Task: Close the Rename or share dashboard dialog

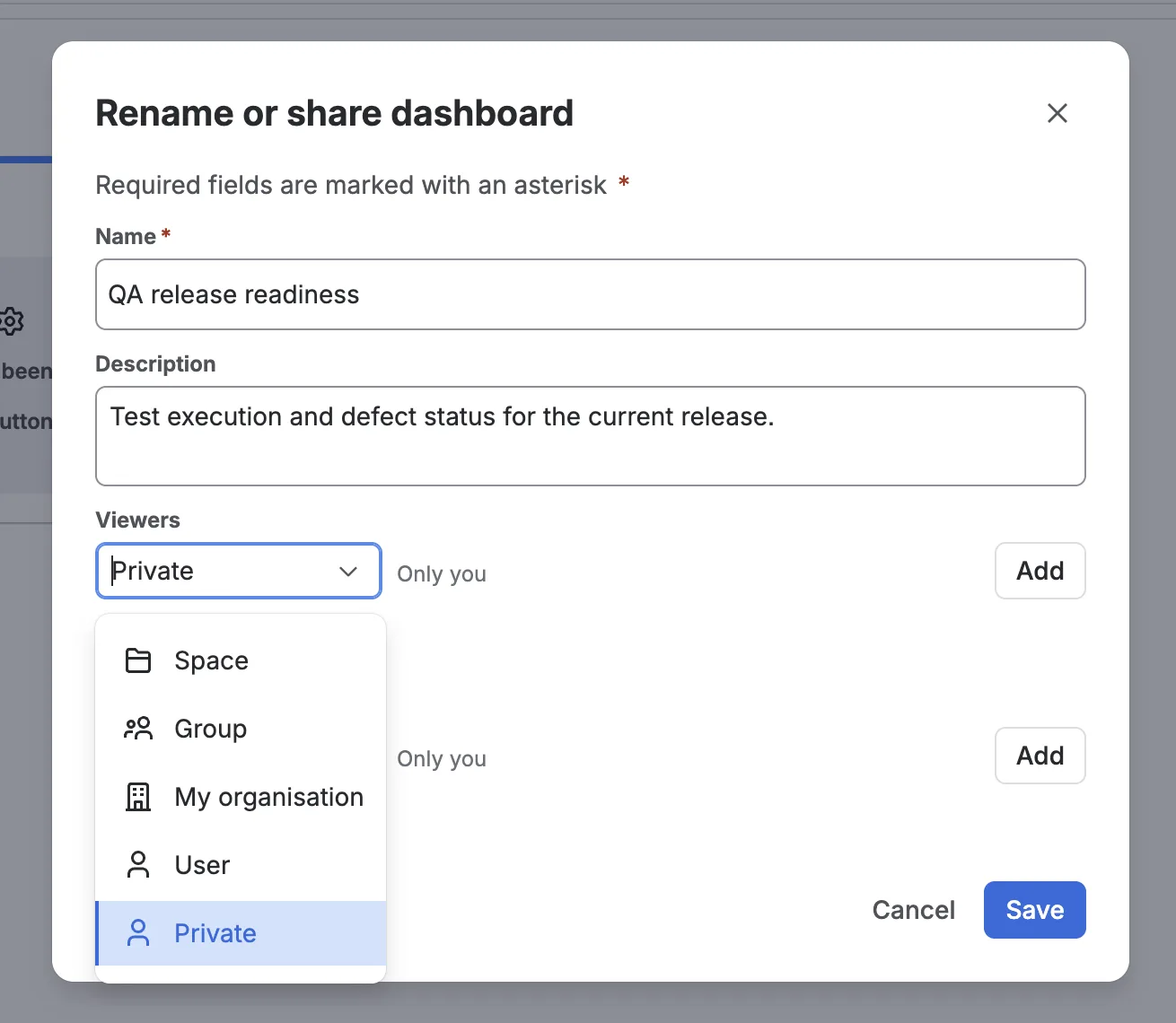Action: point(1057,113)
